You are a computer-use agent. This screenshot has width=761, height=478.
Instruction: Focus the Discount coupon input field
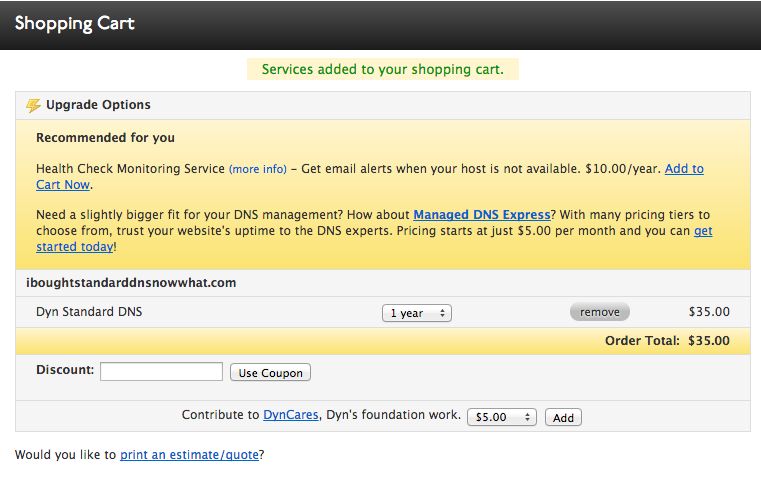[x=161, y=372]
